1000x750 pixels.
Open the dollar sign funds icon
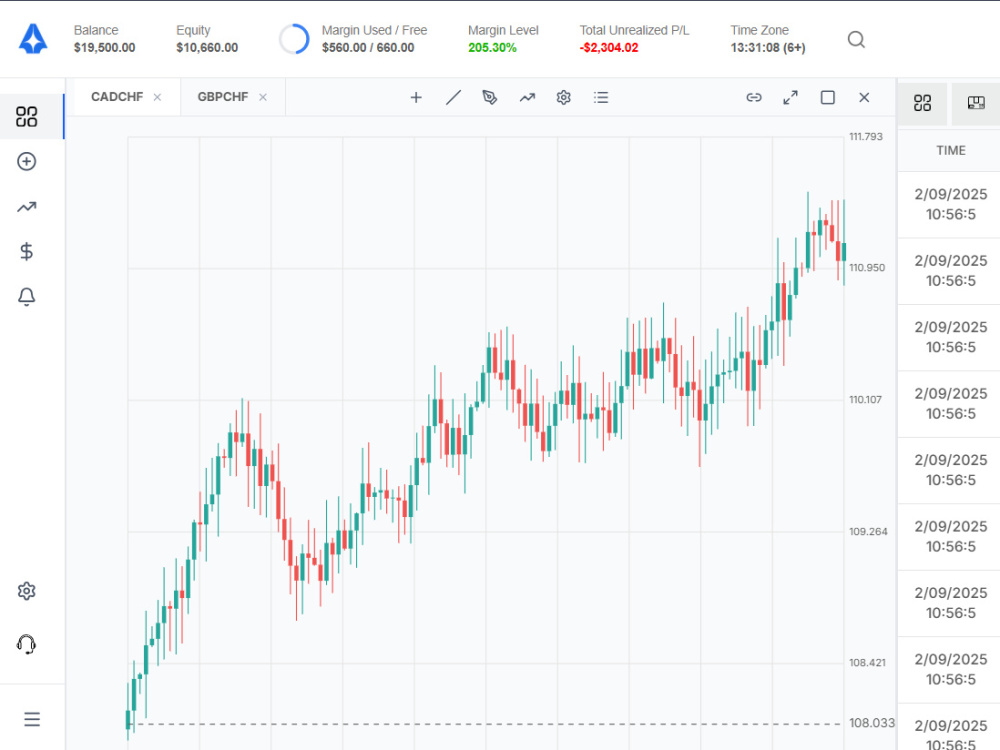coord(26,251)
